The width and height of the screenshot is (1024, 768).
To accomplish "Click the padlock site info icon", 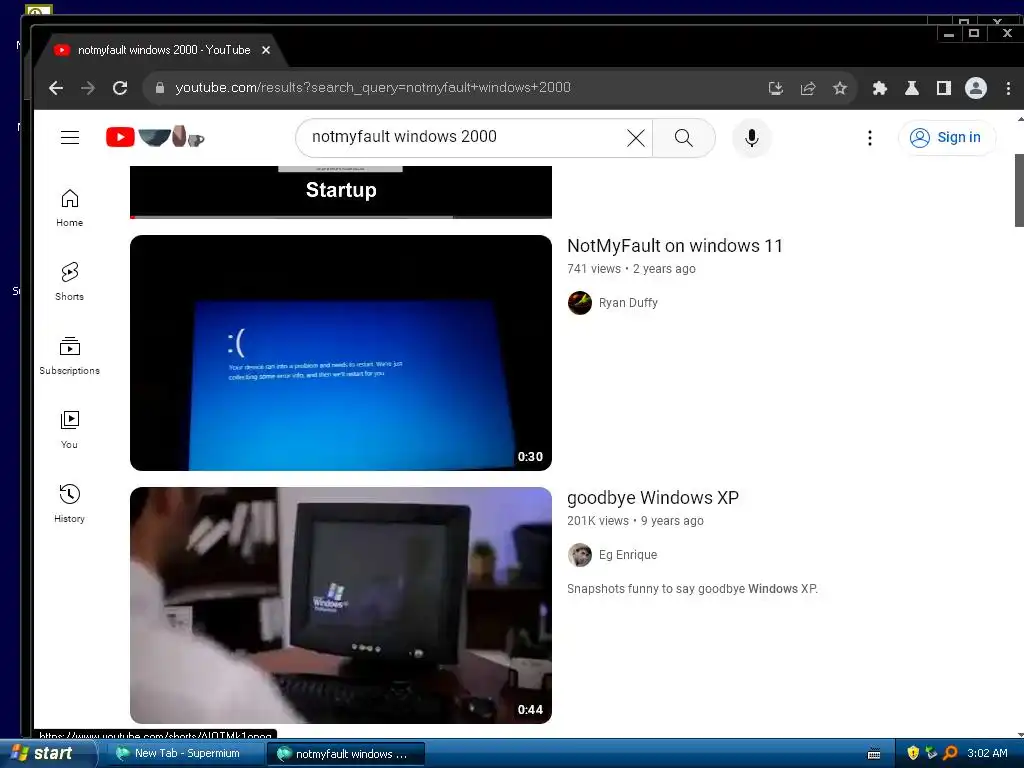I will 160,88.
